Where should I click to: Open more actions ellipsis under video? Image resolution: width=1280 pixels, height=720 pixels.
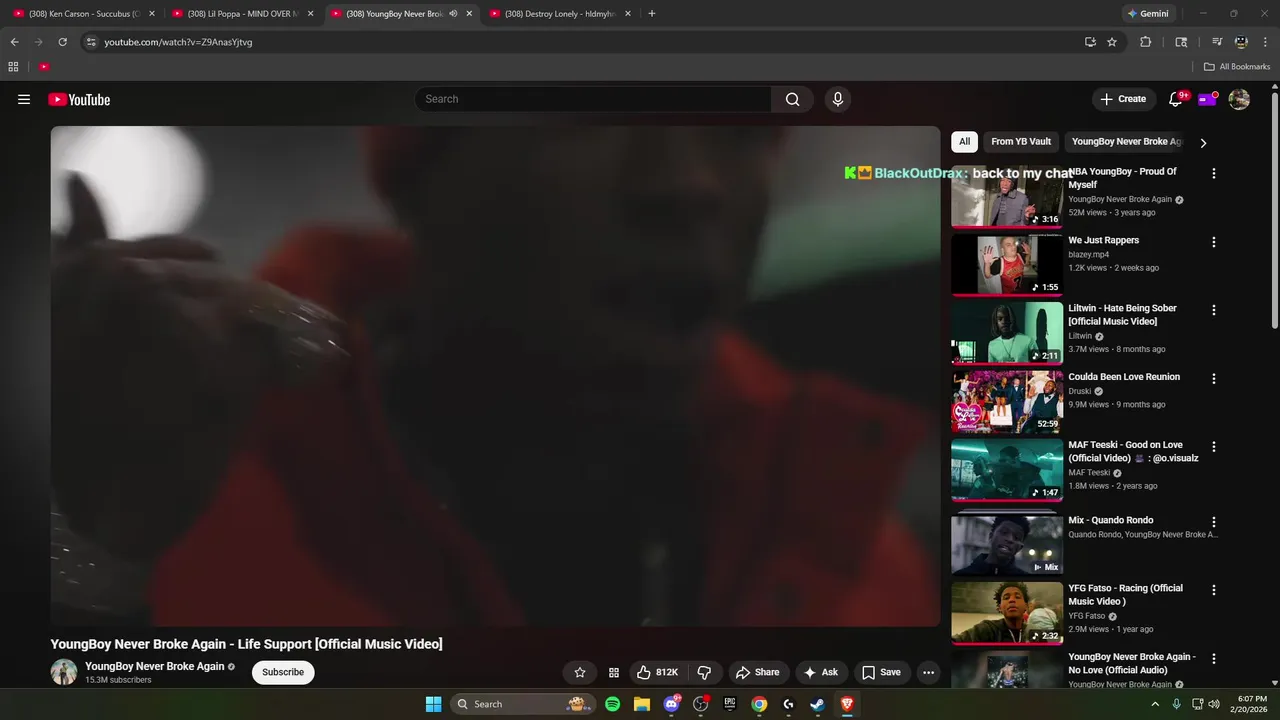(928, 672)
